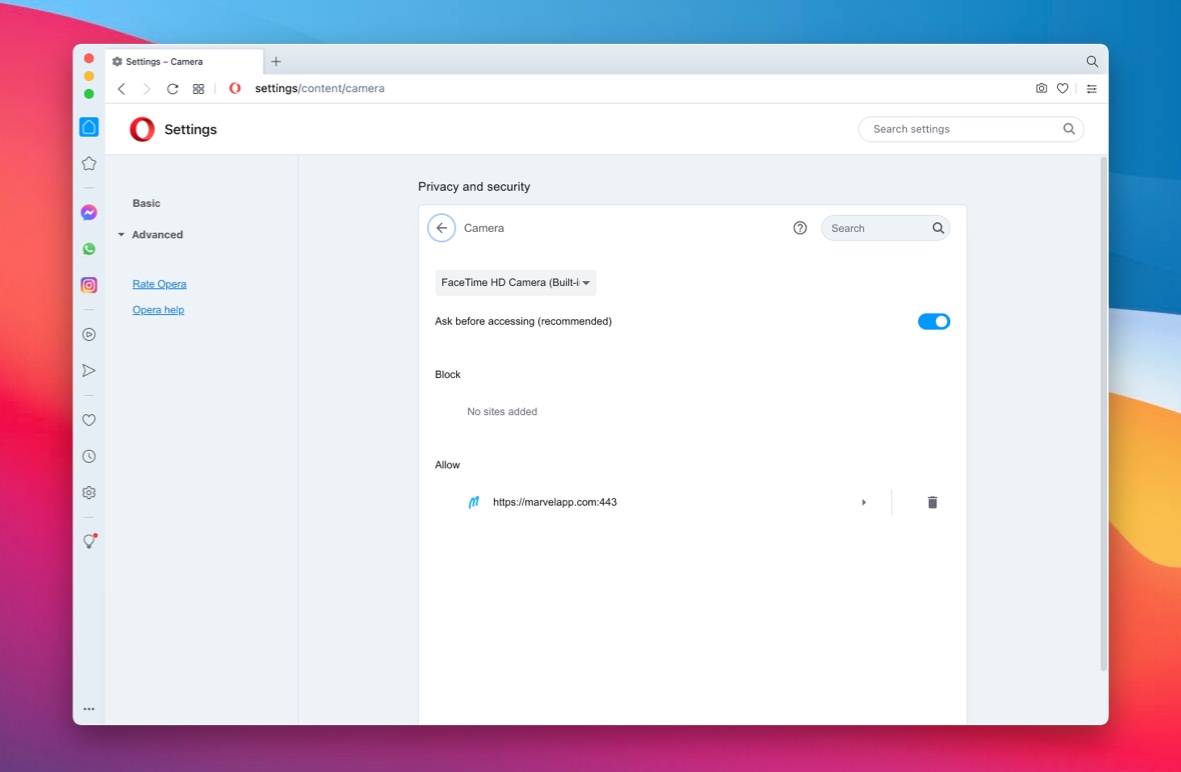Click the magnifier in the Search settings box
Image resolution: width=1181 pixels, height=772 pixels.
1068,129
